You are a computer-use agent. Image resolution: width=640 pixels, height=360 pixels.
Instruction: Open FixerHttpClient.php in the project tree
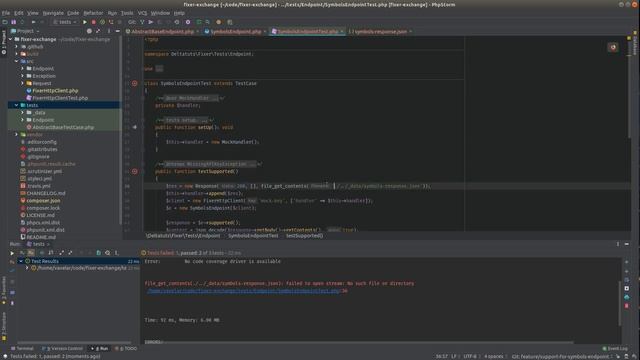coord(55,91)
